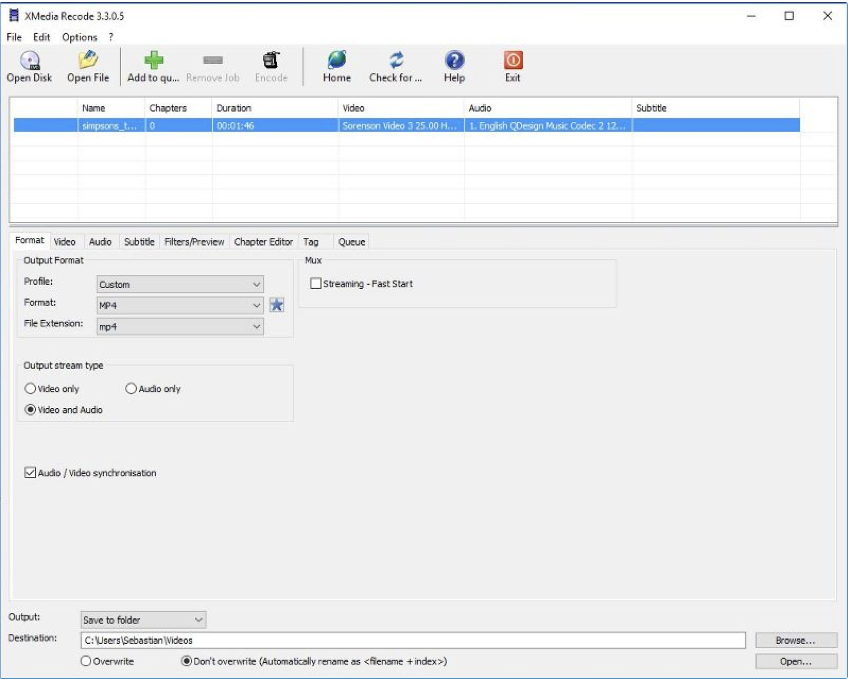Image resolution: width=850 pixels, height=680 pixels.
Task: Select the simpsons_t... file row name
Action: tap(111, 126)
